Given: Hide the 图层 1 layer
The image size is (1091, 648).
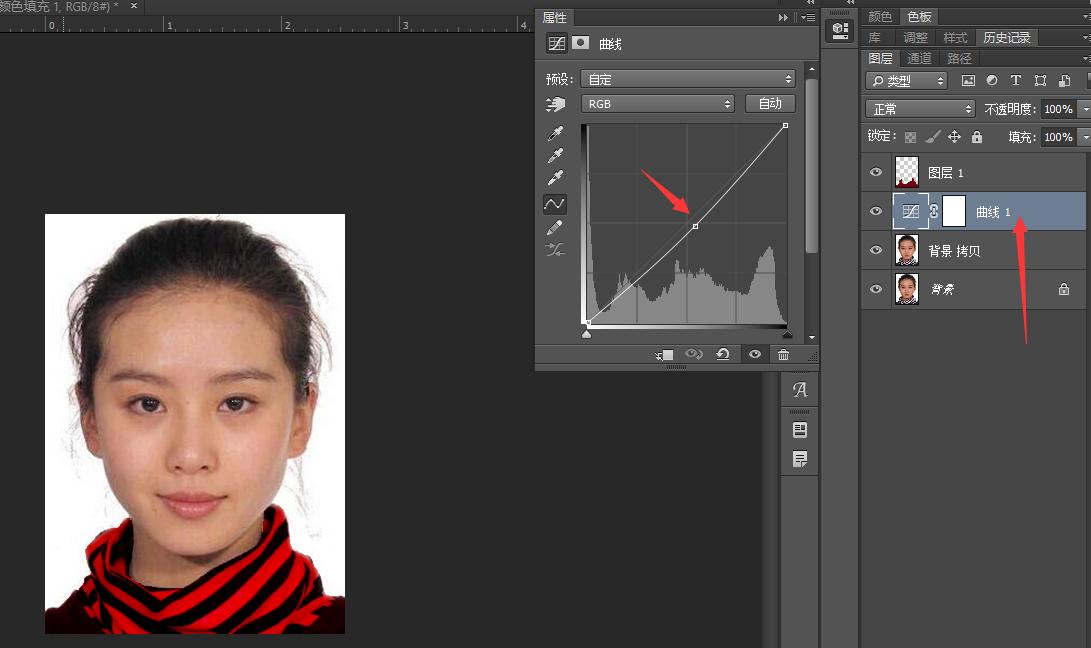Looking at the screenshot, I should point(876,171).
